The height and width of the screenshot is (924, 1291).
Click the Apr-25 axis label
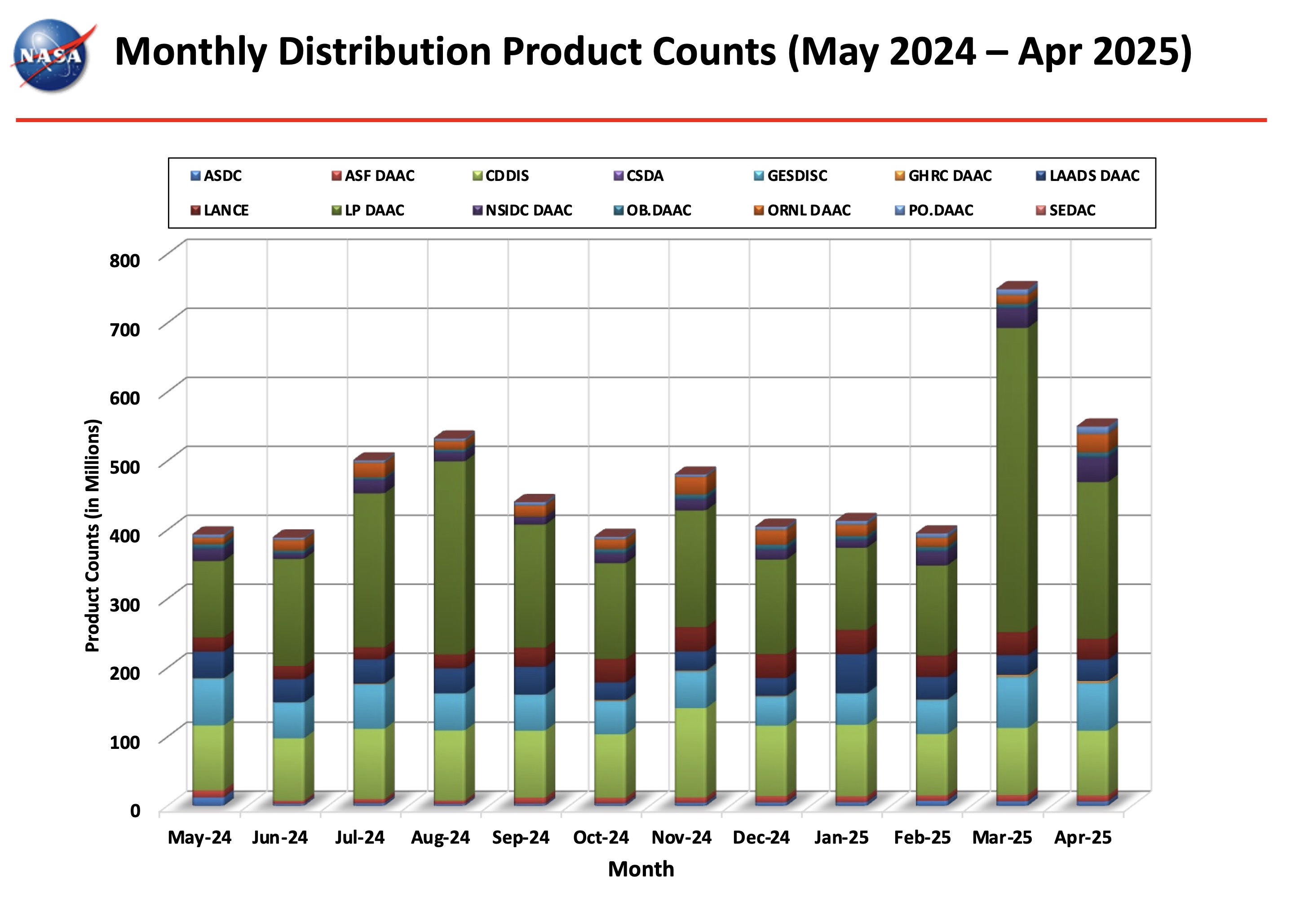1083,837
